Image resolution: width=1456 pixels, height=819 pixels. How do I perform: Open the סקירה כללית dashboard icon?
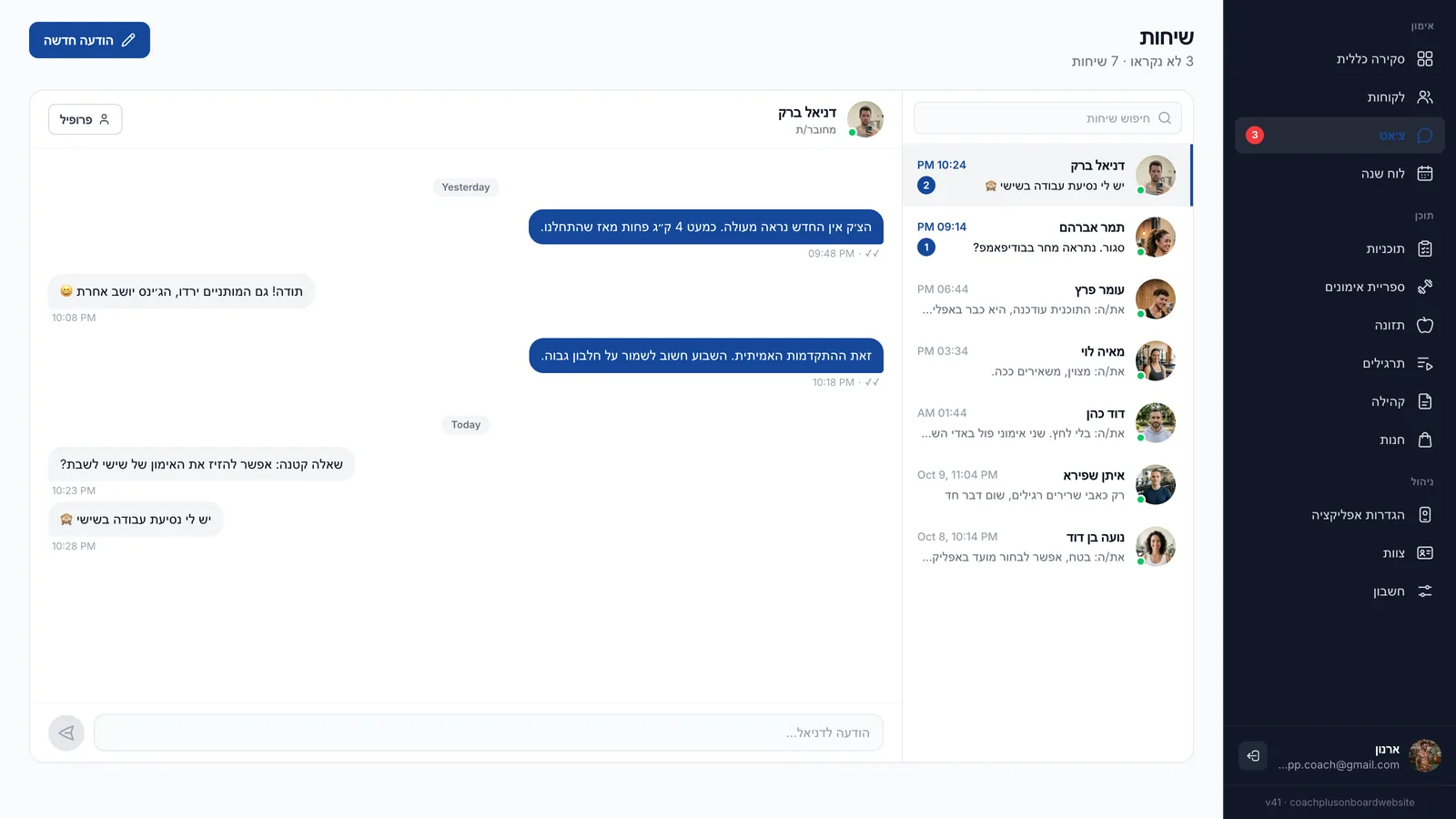coord(1425,59)
